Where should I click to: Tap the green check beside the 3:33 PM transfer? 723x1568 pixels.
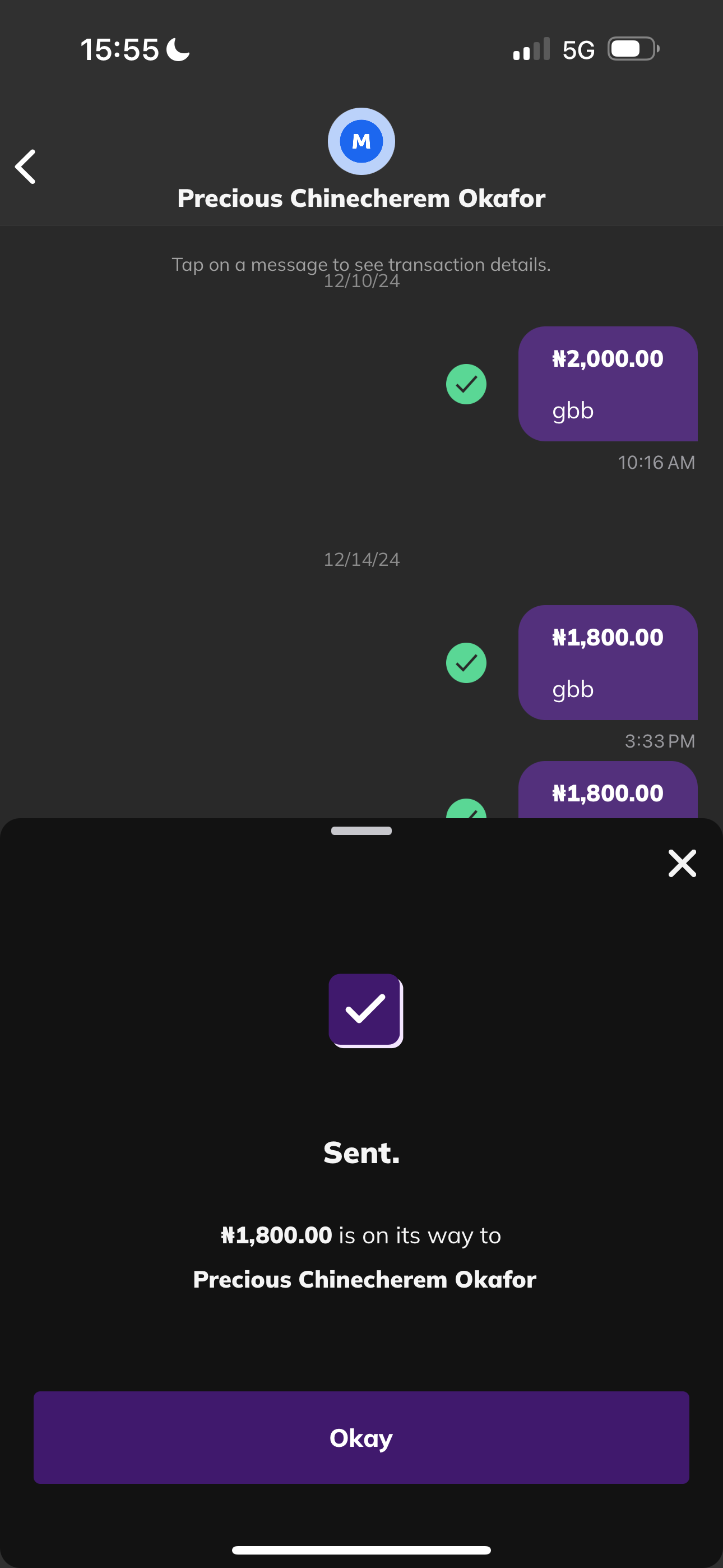(x=466, y=663)
